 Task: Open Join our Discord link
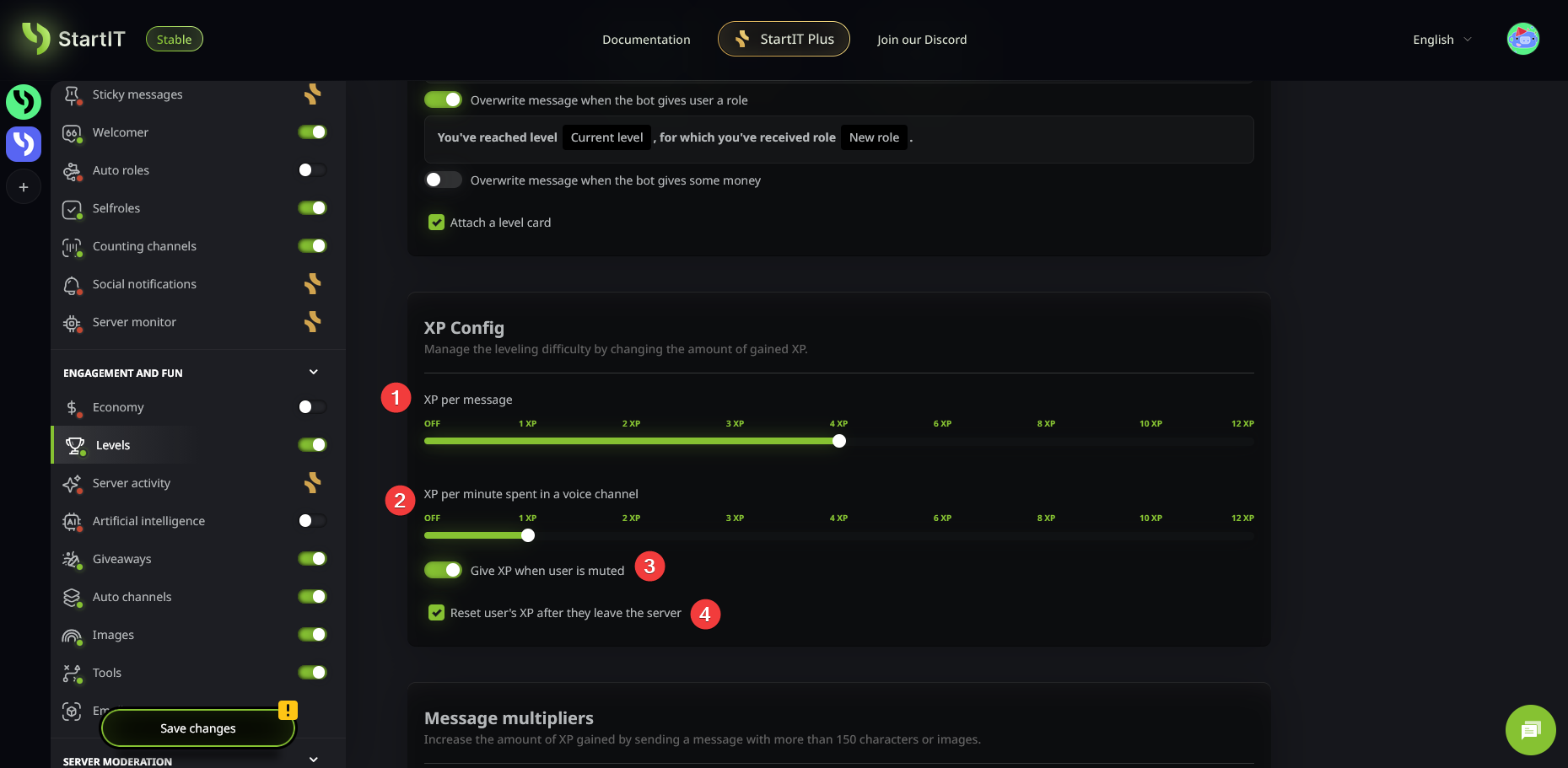click(921, 40)
